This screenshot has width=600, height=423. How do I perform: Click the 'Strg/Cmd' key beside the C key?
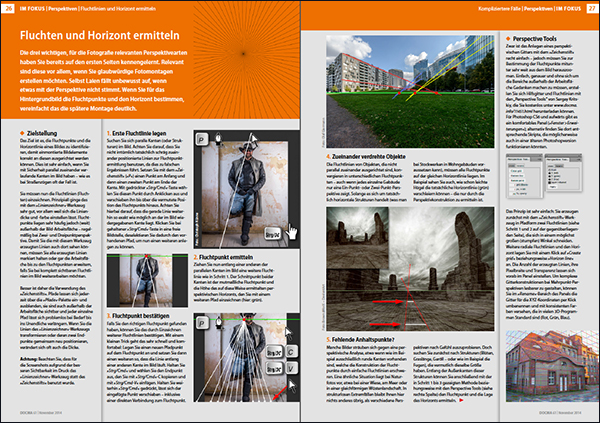coord(274,352)
